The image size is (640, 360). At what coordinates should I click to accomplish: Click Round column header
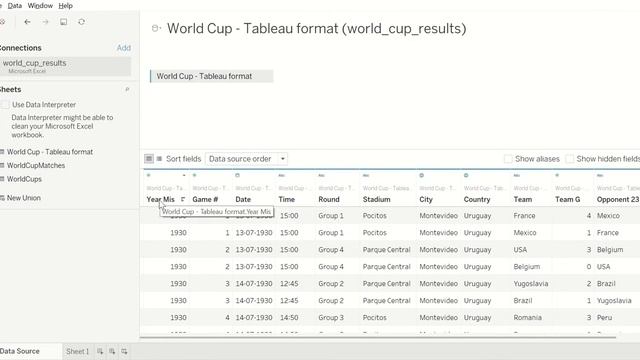coord(329,199)
